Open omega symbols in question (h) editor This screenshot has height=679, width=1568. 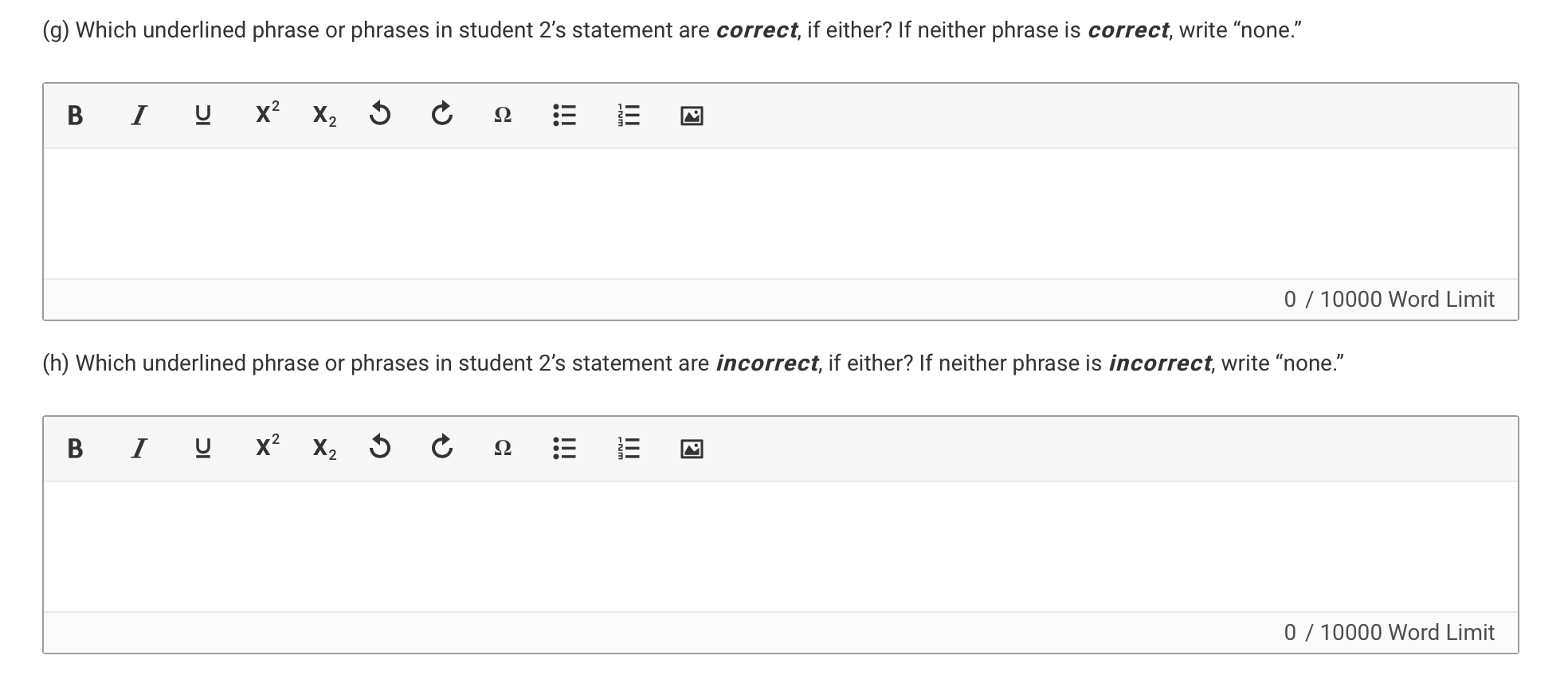(503, 449)
